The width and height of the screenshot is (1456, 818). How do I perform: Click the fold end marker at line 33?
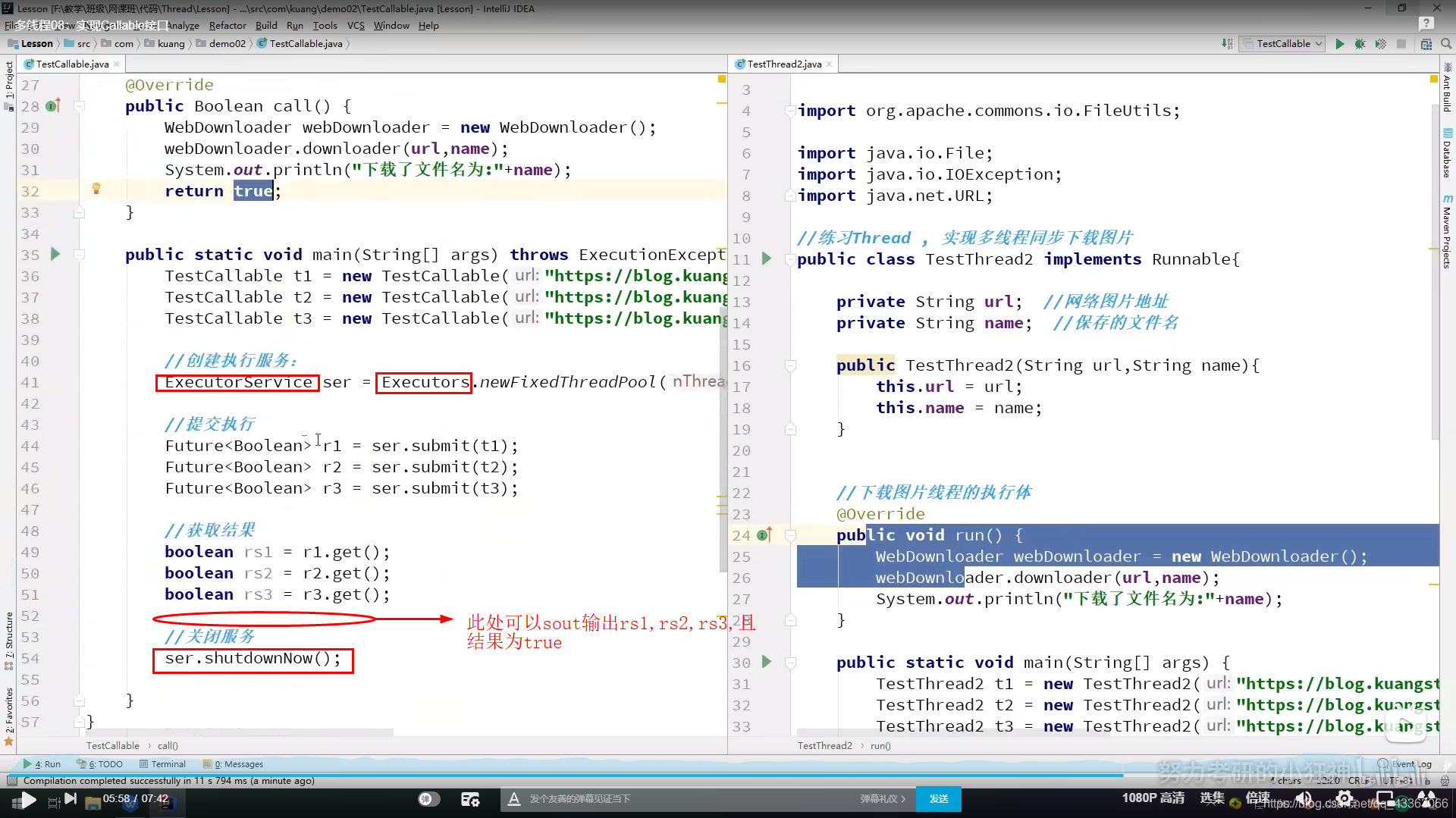click(x=79, y=213)
